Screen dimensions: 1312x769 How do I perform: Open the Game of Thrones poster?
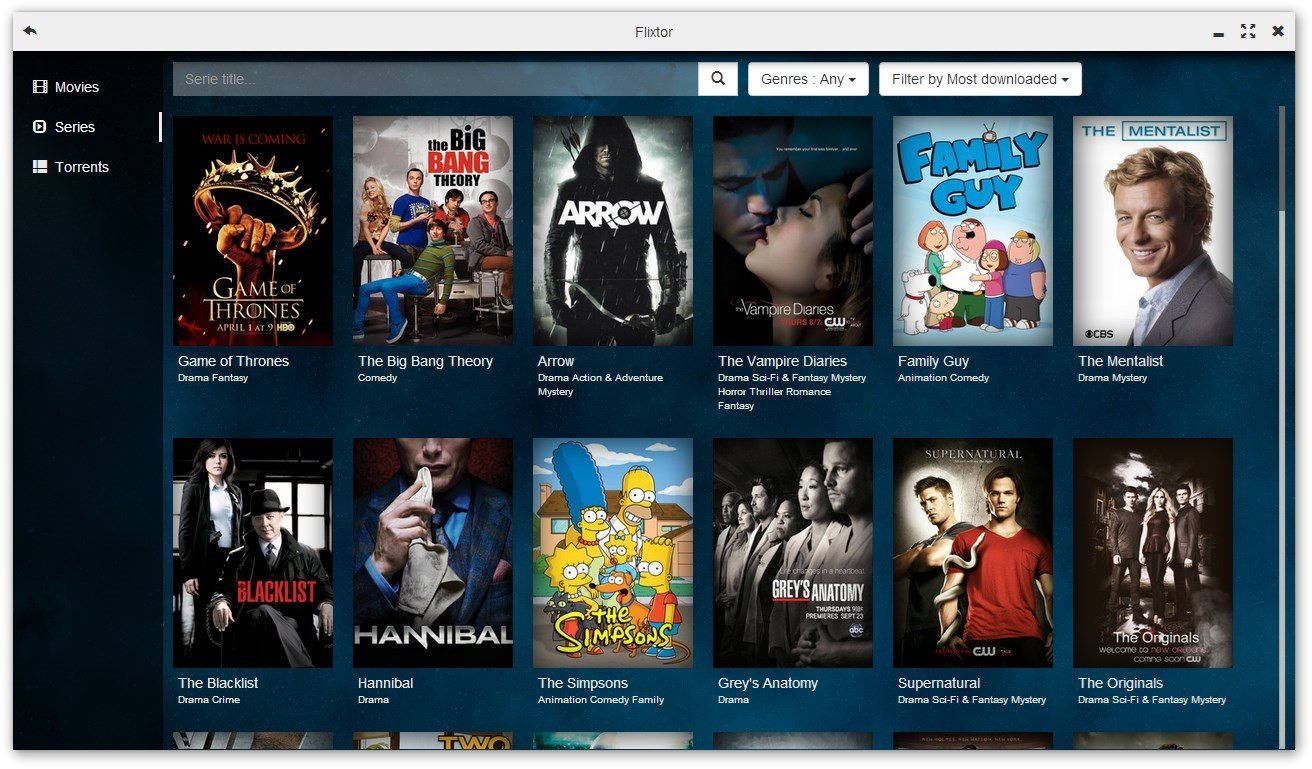pyautogui.click(x=253, y=231)
